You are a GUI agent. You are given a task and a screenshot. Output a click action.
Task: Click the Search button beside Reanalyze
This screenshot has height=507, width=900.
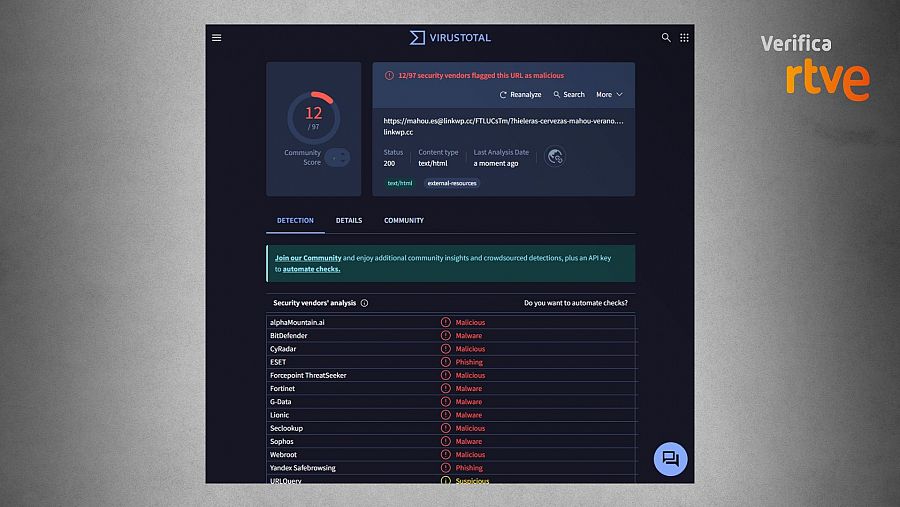coord(569,95)
